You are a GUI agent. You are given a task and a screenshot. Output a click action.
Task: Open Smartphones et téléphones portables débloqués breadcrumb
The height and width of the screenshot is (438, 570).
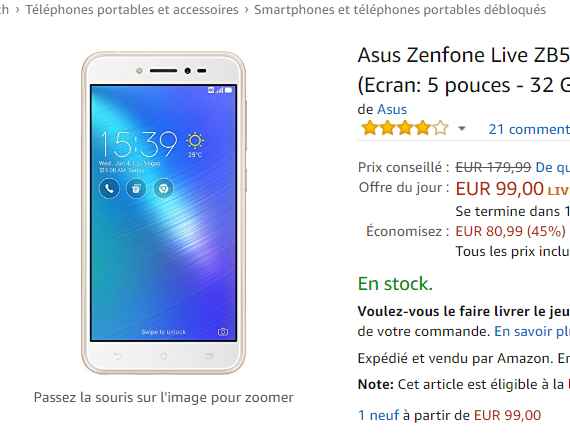click(x=400, y=10)
